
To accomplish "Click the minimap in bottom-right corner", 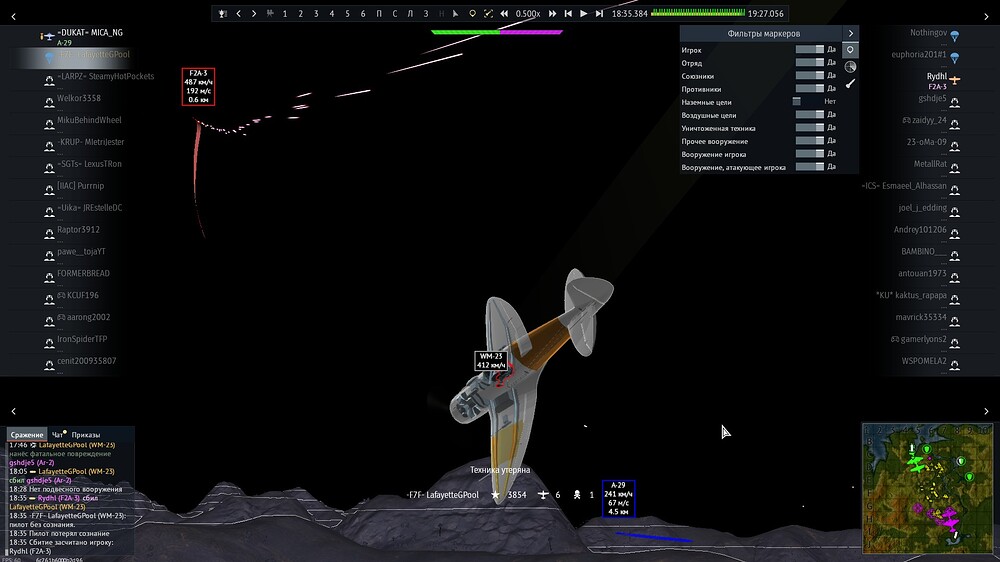I will click(x=927, y=488).
